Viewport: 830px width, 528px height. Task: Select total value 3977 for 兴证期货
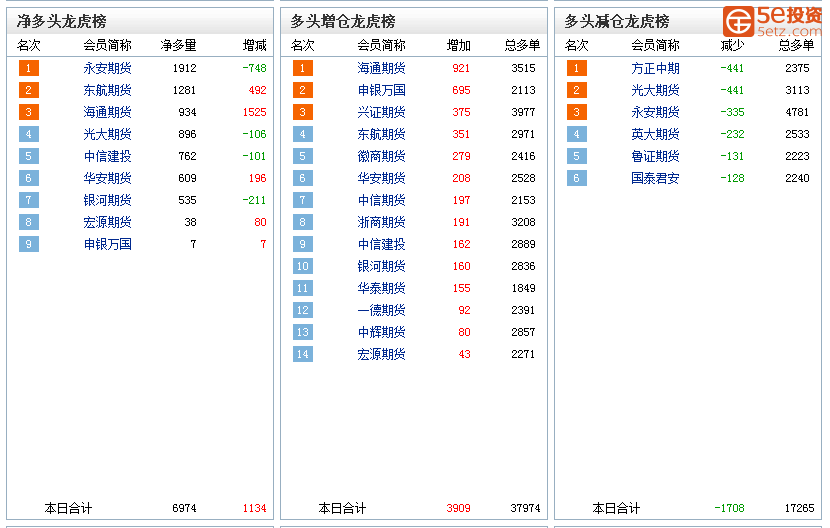click(x=524, y=112)
